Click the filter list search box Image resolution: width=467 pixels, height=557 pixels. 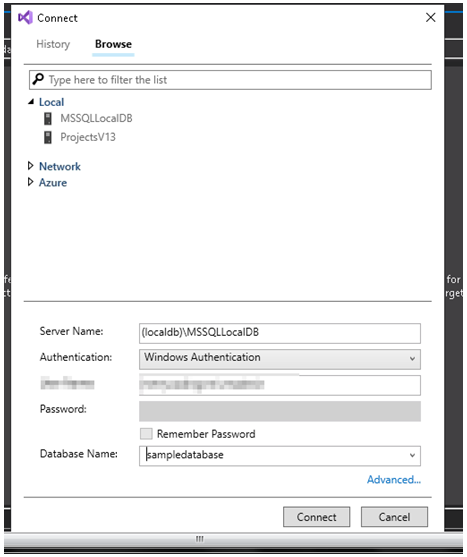pos(230,80)
